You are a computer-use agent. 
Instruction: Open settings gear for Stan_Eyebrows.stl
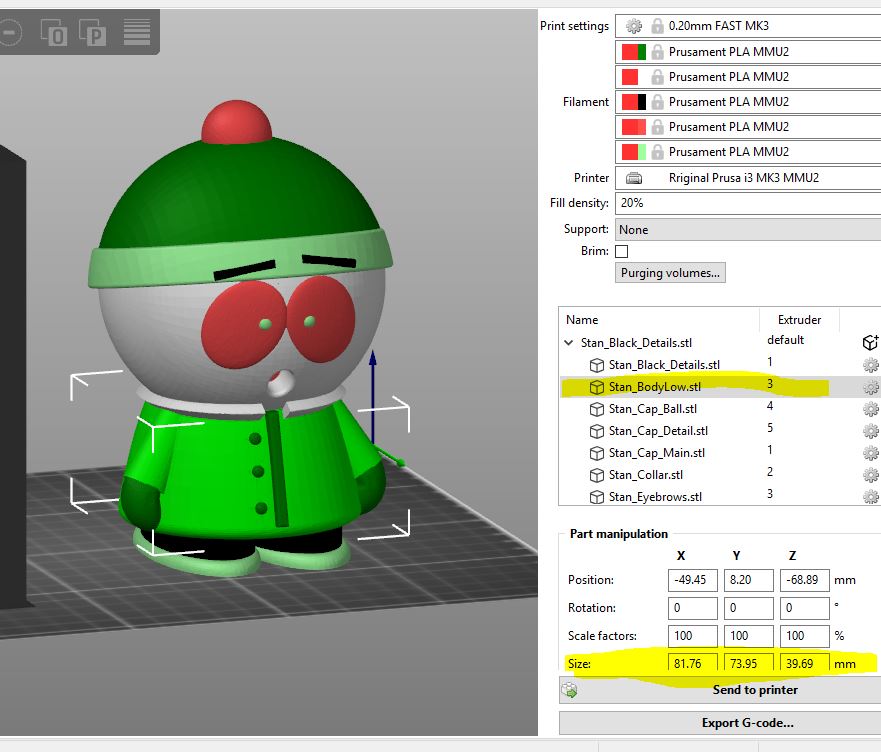tap(869, 497)
